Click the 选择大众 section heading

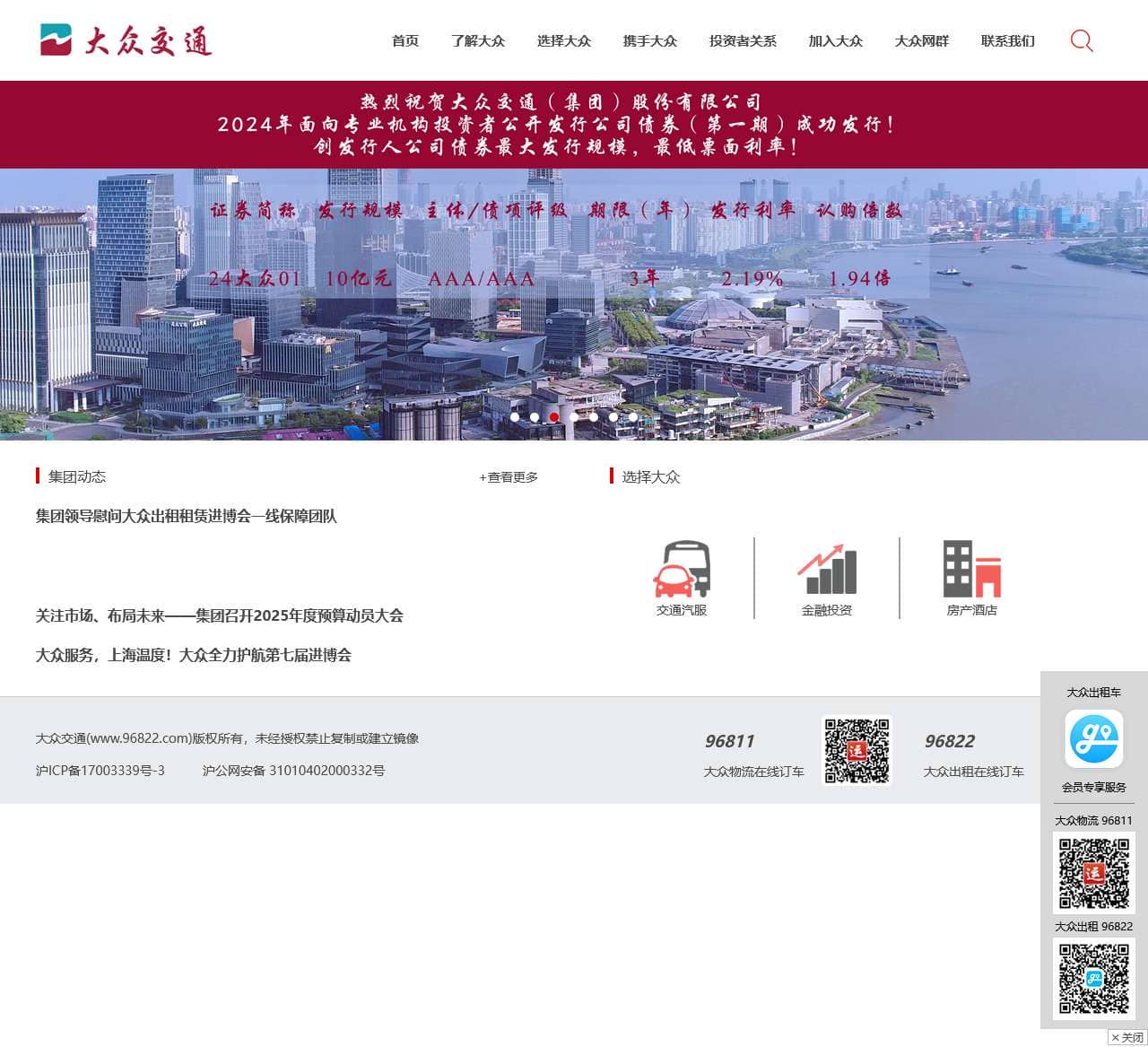[651, 476]
